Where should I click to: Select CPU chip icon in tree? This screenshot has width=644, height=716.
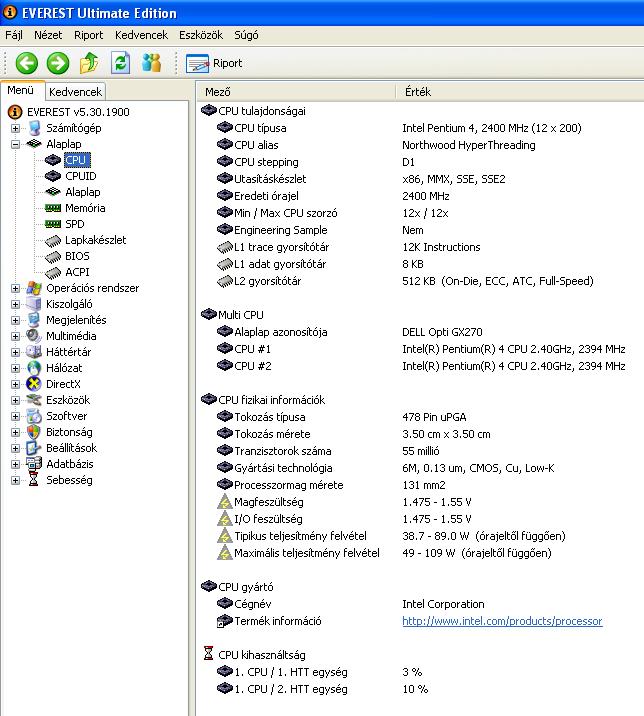tap(53, 160)
